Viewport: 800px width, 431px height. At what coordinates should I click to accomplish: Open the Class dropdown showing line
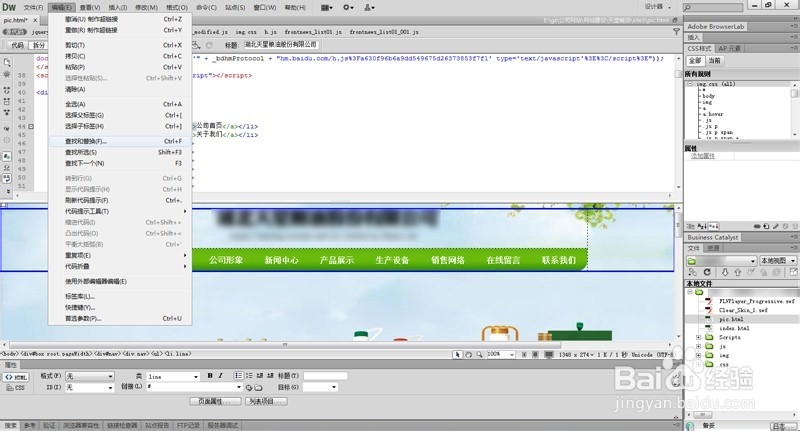coord(173,376)
